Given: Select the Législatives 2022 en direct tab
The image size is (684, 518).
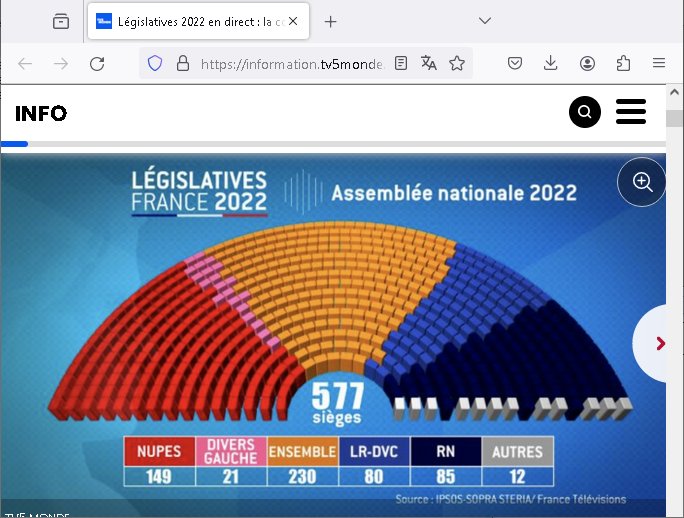Looking at the screenshot, I should [198, 21].
